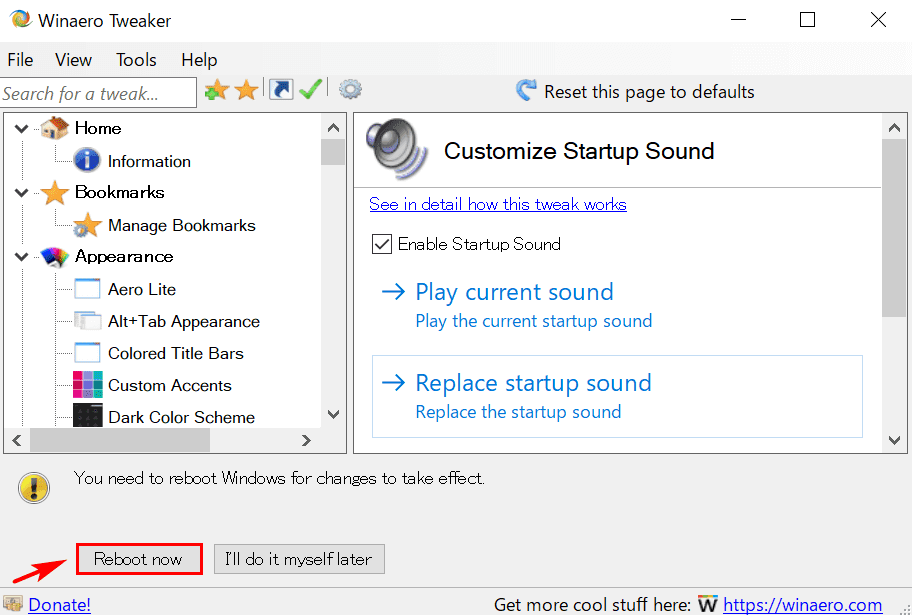Open the Tools menu
Viewport: 912px width, 615px height.
[x=136, y=60]
